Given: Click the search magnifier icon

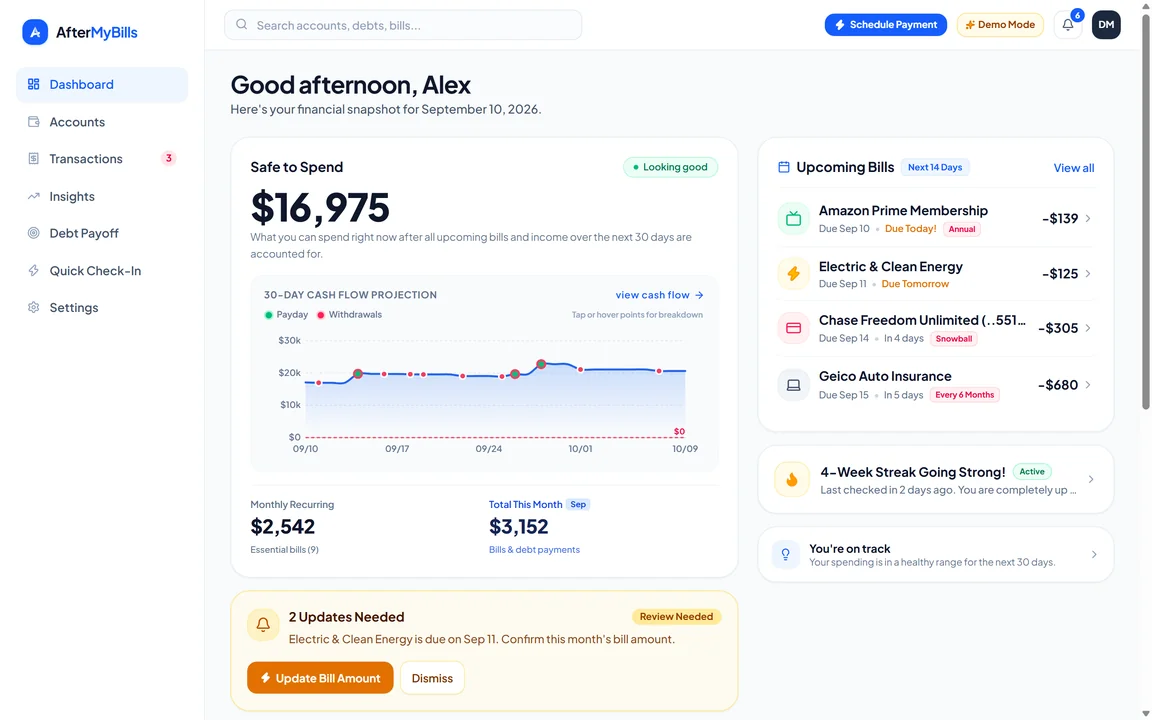Looking at the screenshot, I should tap(241, 24).
